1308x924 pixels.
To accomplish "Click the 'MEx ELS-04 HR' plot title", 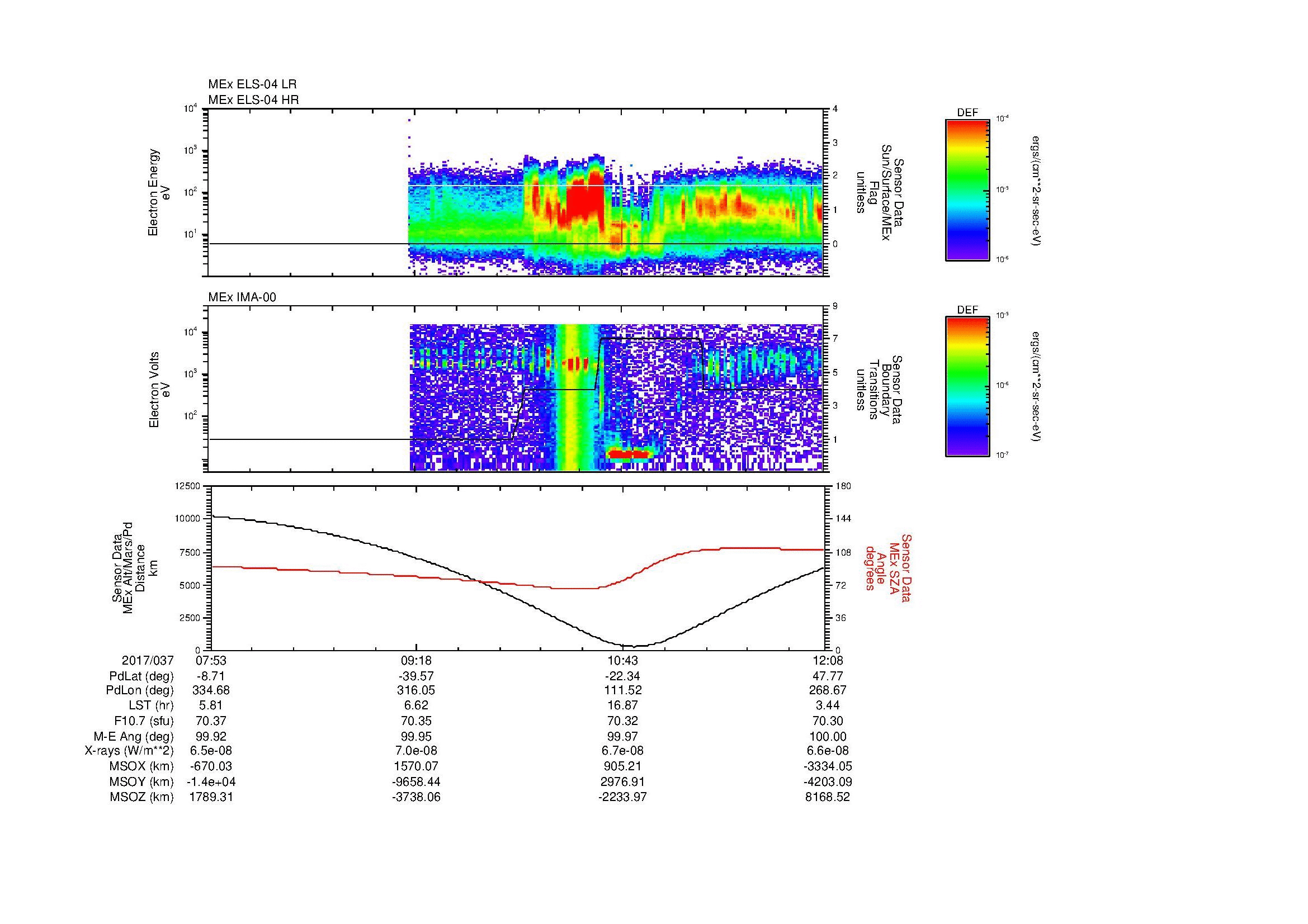I will [253, 99].
